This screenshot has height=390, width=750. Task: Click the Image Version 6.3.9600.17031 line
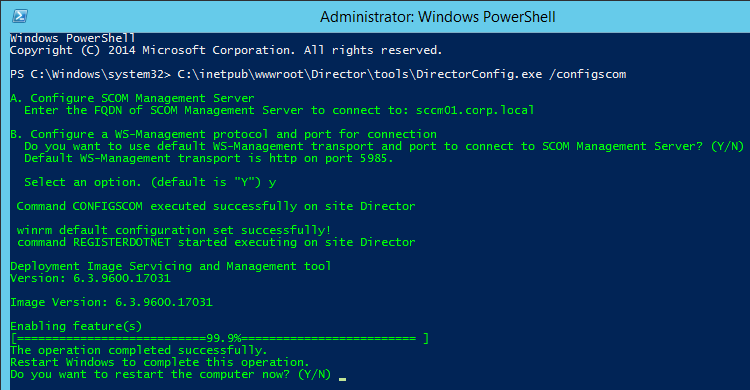[111, 302]
